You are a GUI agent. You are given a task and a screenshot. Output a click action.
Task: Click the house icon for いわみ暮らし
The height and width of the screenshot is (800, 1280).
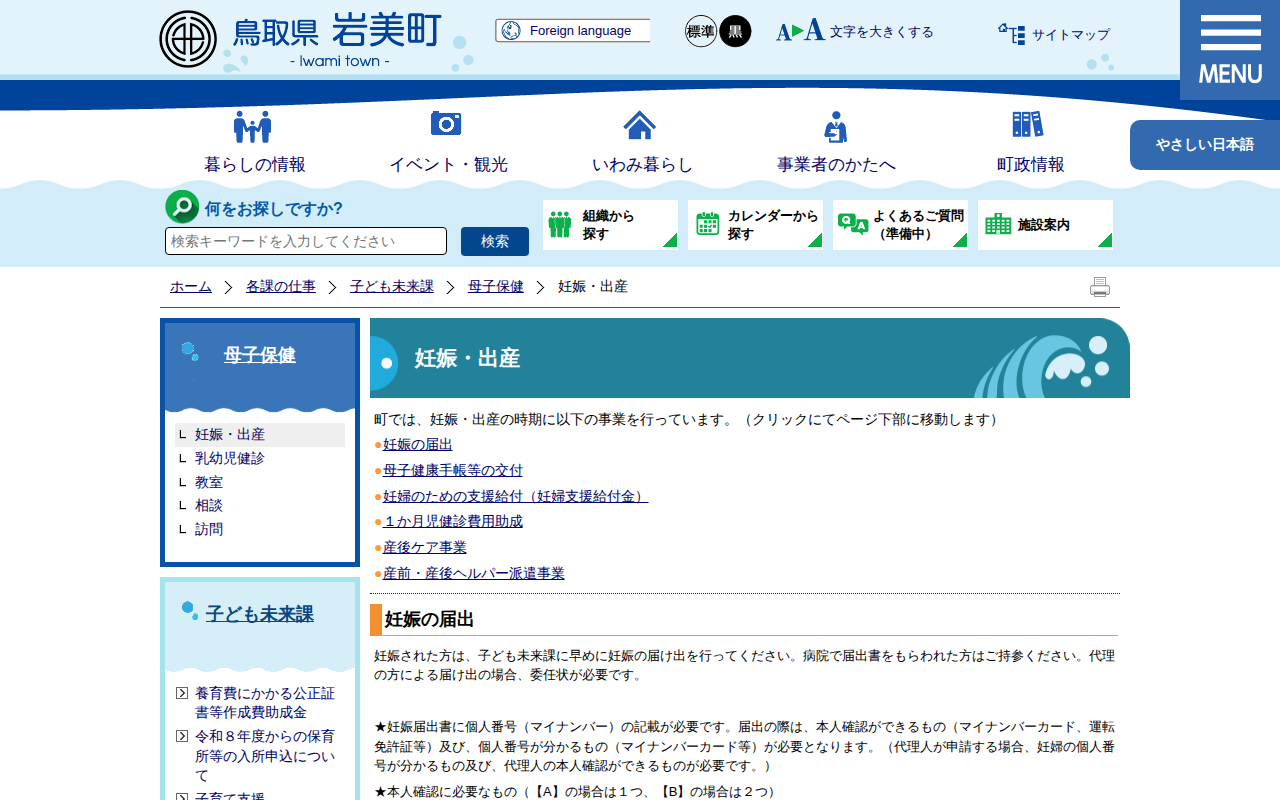(x=639, y=125)
